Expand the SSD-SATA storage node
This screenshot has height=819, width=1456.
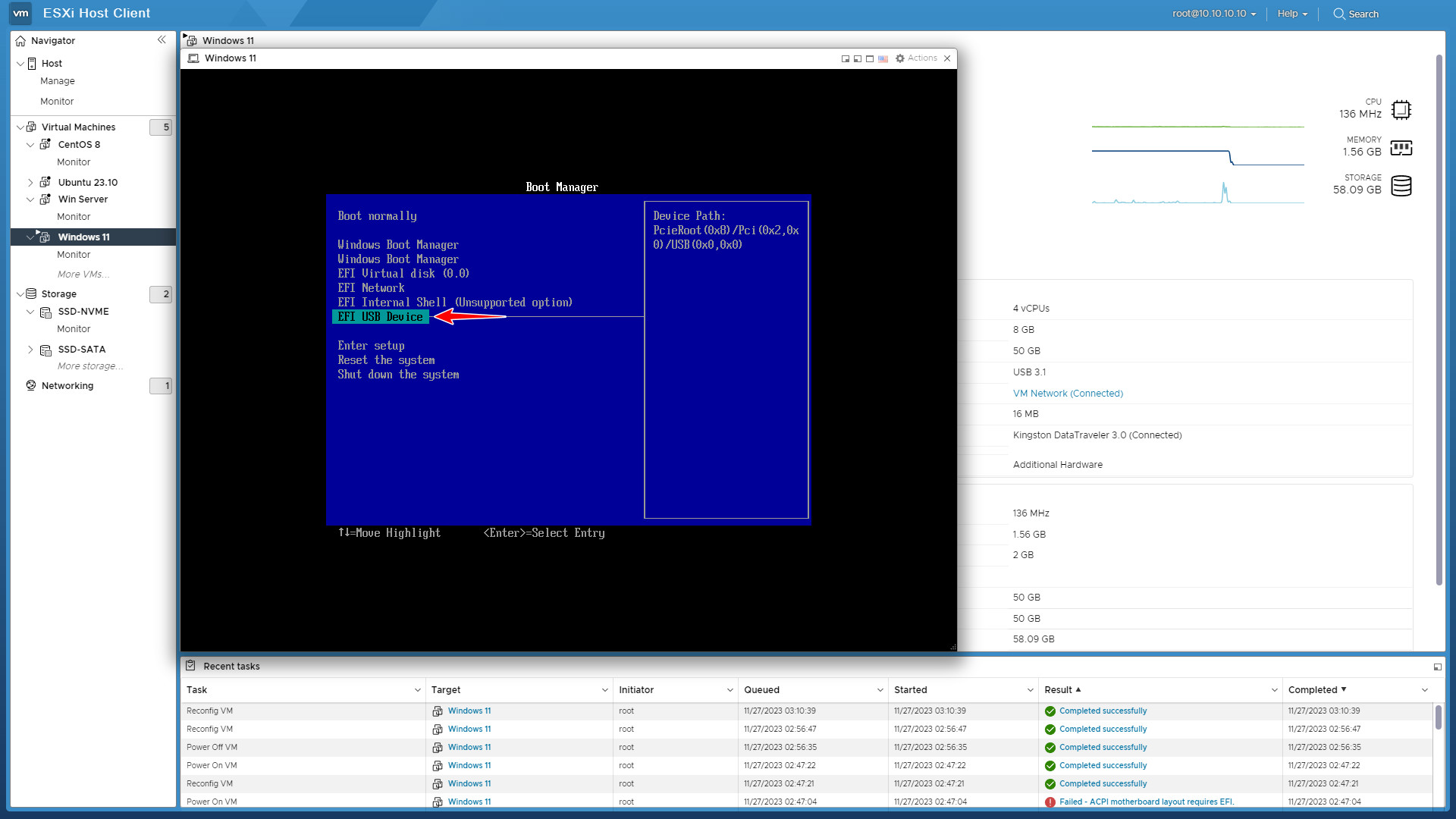tap(30, 350)
